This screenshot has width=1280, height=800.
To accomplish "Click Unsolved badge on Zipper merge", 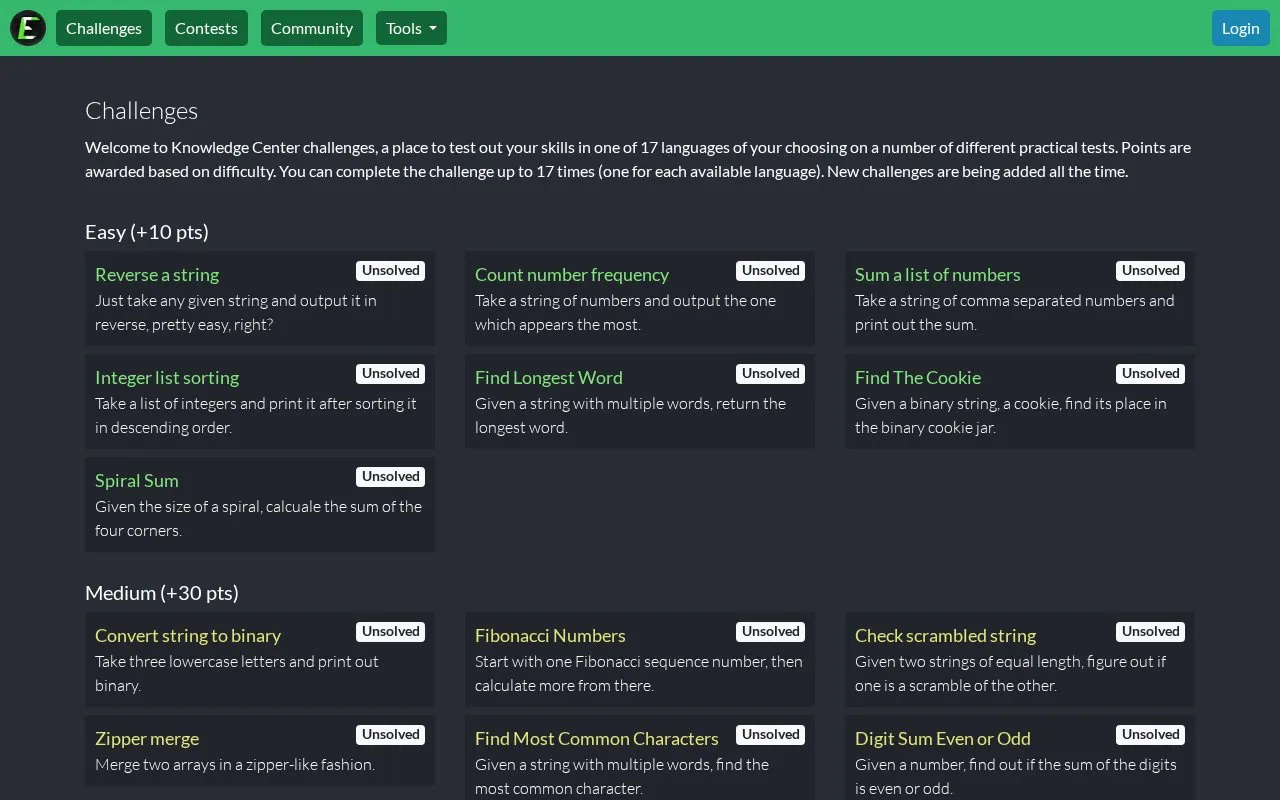I will pyautogui.click(x=391, y=735).
